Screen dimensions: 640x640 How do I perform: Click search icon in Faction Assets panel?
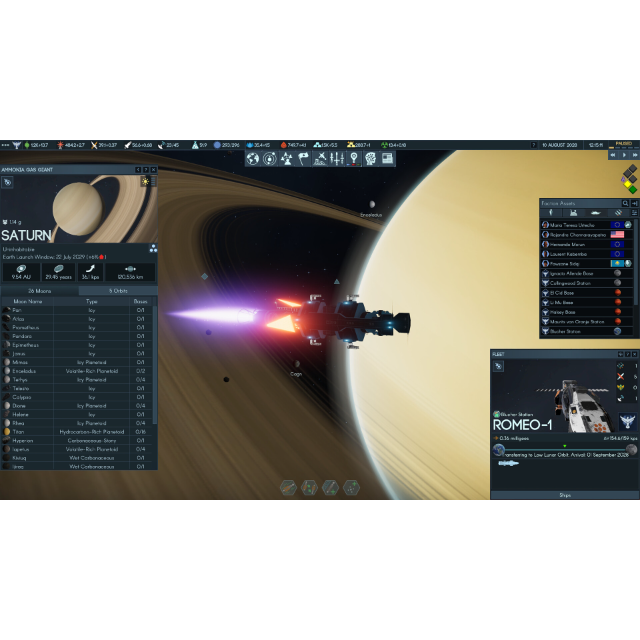coord(625,203)
